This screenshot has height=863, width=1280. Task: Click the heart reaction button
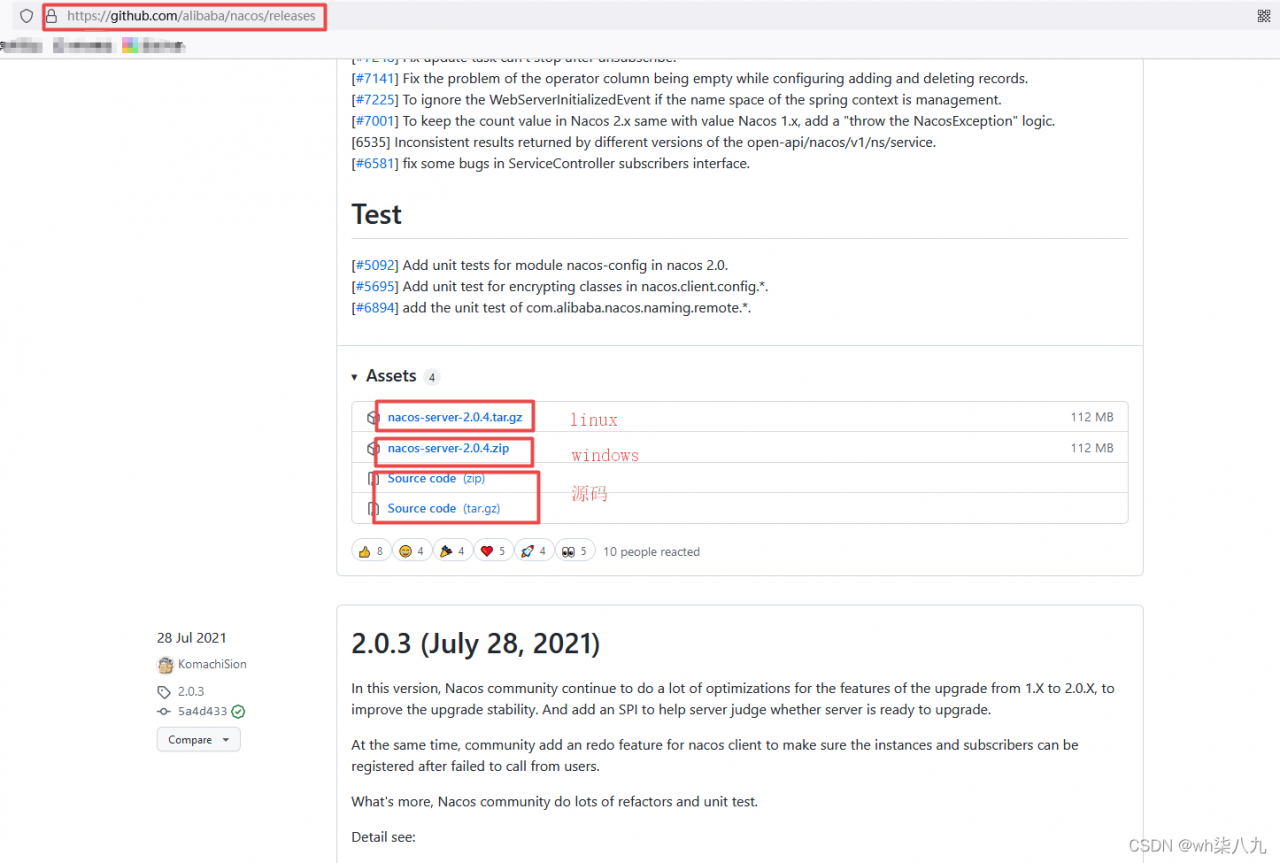pyautogui.click(x=493, y=551)
